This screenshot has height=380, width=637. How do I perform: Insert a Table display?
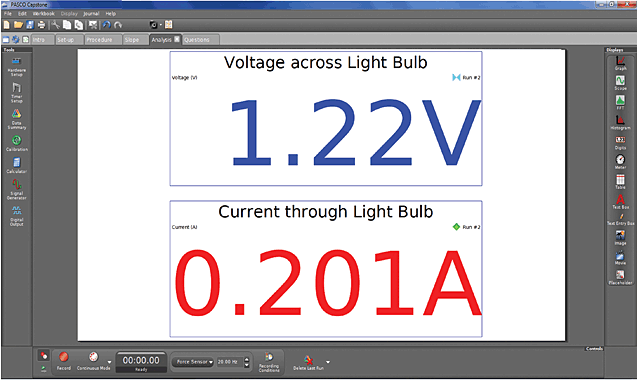point(620,181)
